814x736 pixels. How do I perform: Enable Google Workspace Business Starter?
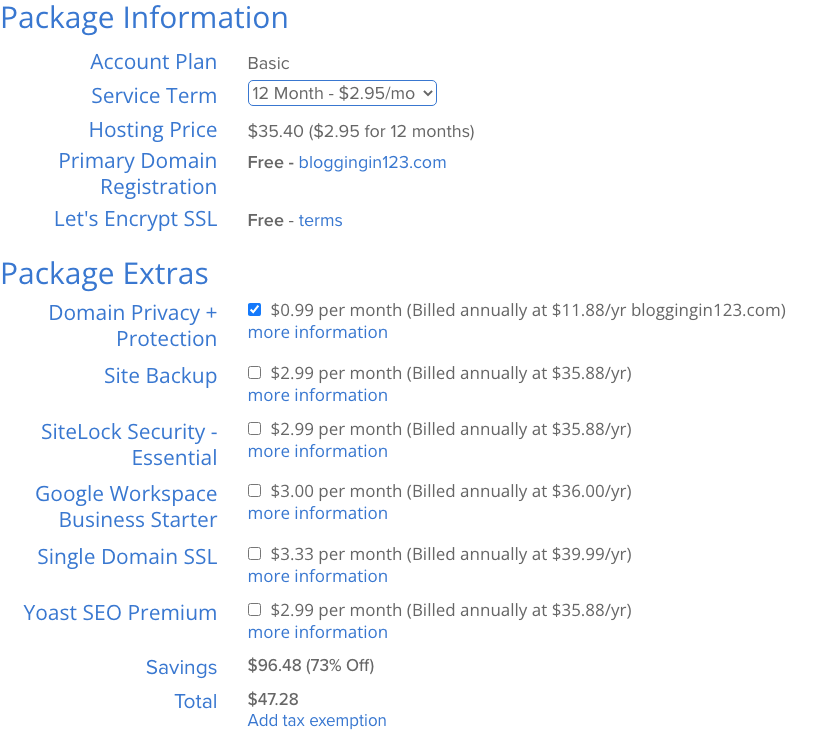254,490
